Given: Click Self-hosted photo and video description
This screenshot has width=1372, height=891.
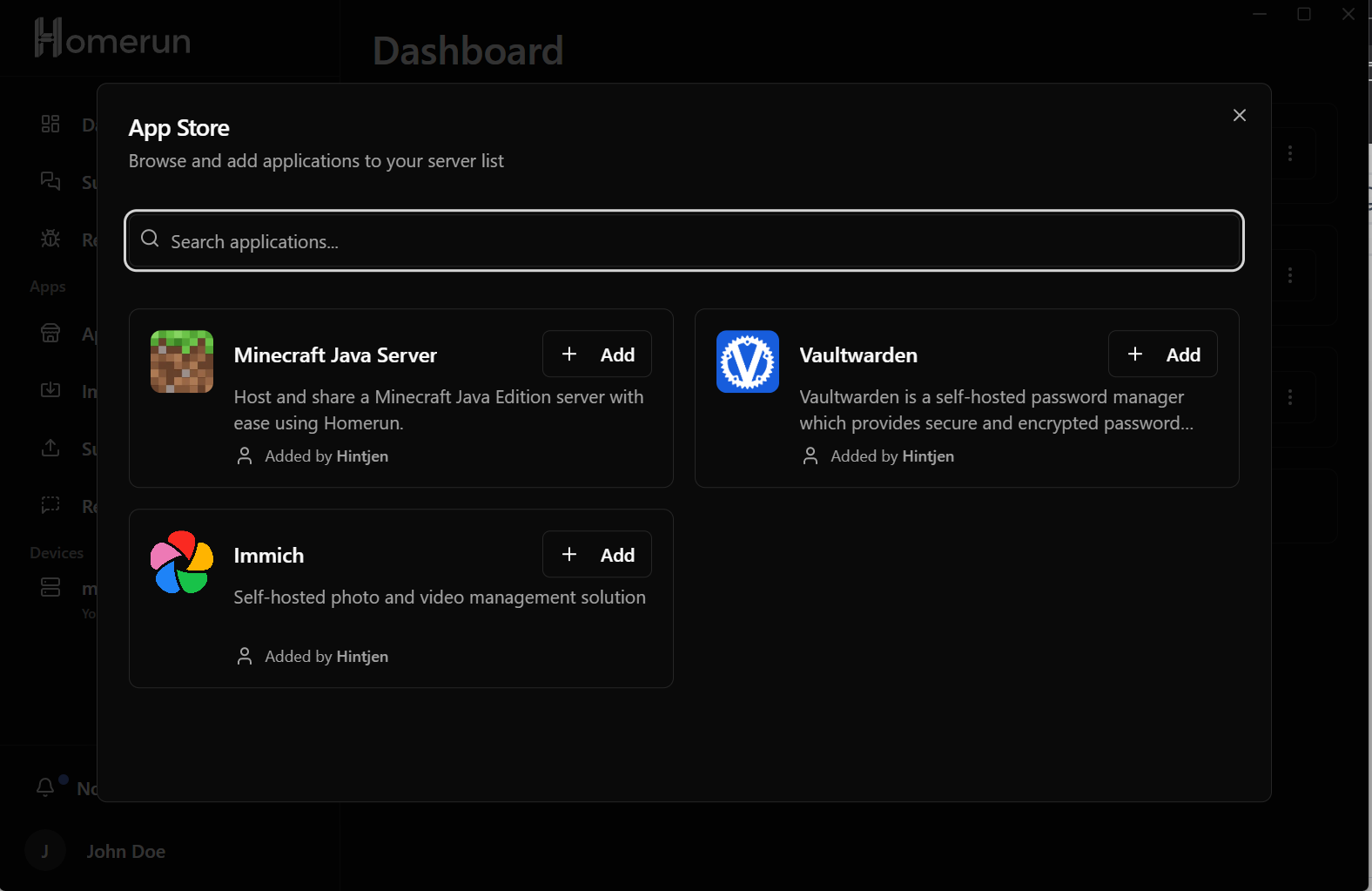Looking at the screenshot, I should click(x=440, y=597).
